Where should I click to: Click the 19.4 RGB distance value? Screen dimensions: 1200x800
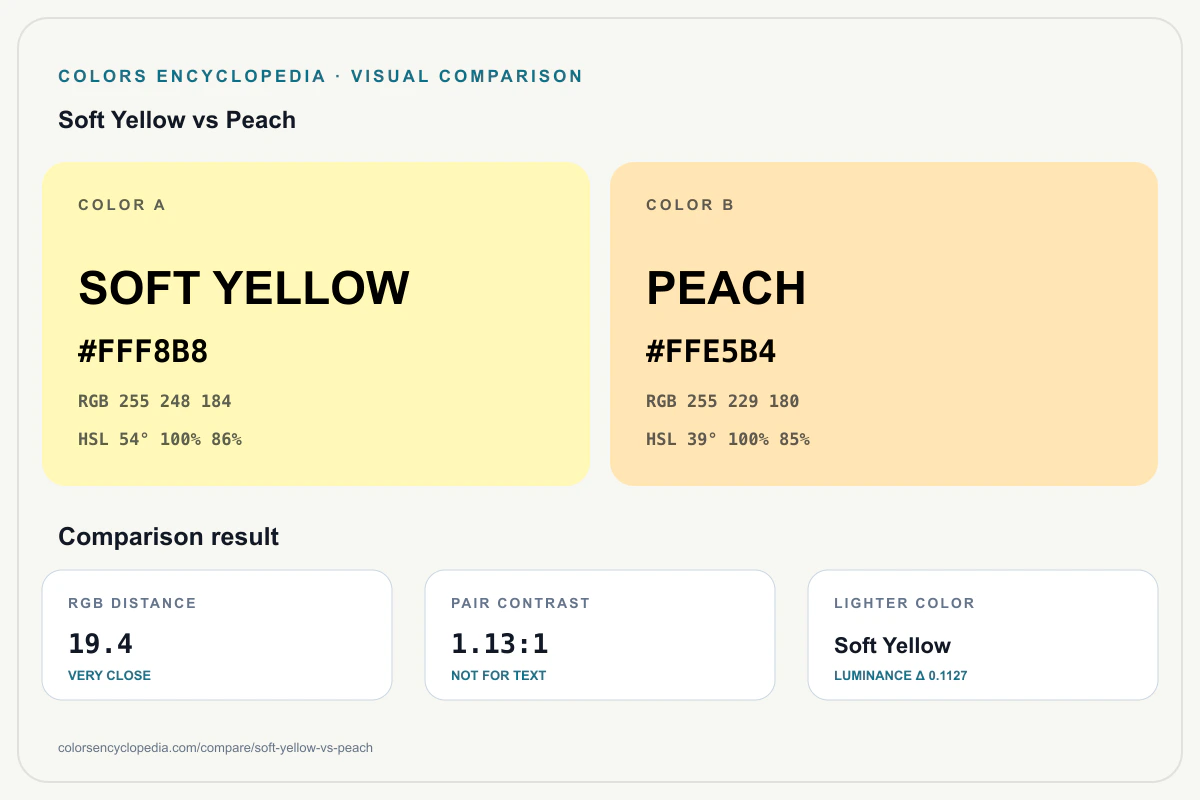(100, 644)
